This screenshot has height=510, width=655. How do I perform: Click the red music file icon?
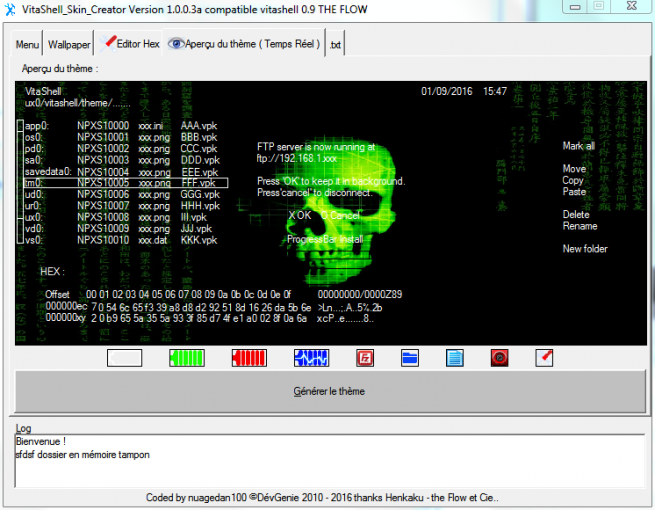(365, 357)
